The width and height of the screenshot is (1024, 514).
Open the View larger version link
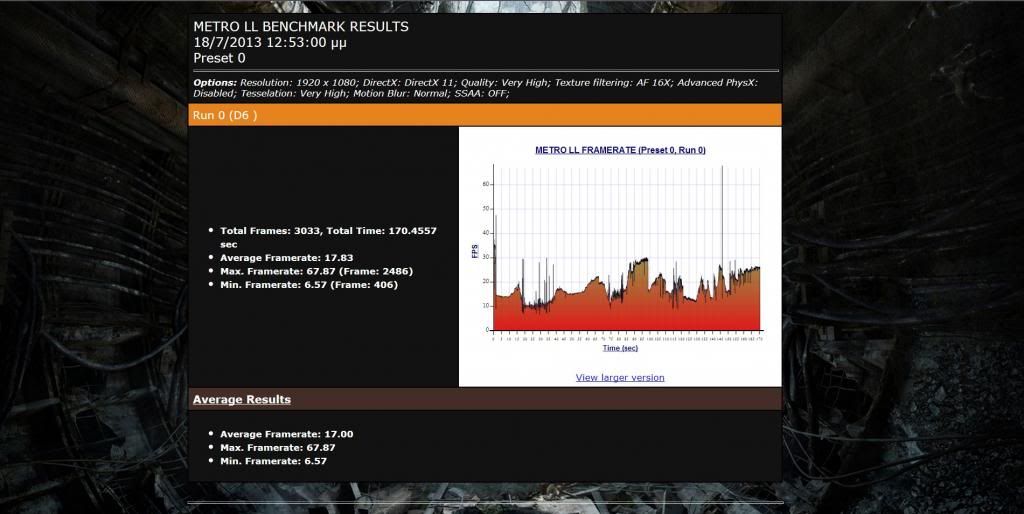point(620,377)
